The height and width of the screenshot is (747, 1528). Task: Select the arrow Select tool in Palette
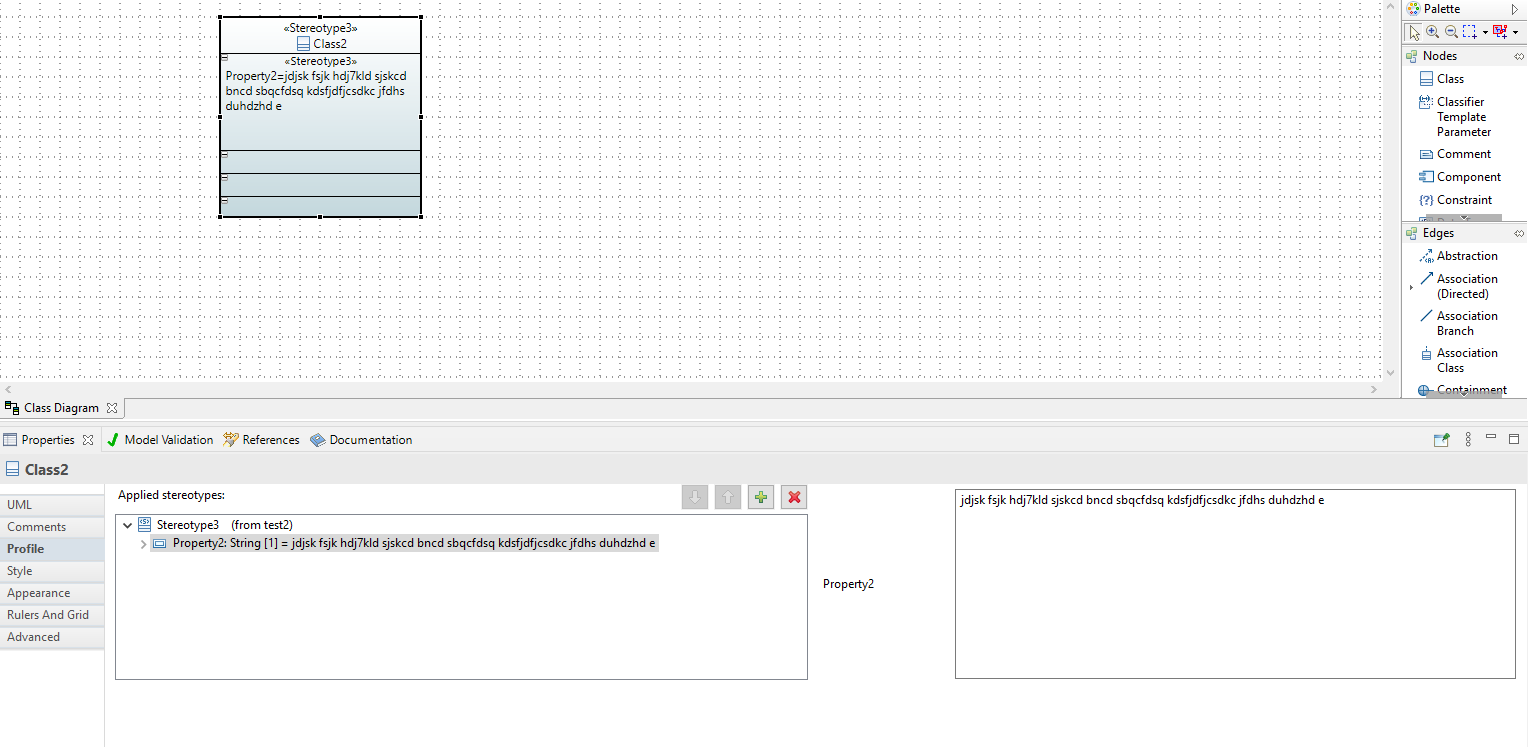click(x=1414, y=32)
